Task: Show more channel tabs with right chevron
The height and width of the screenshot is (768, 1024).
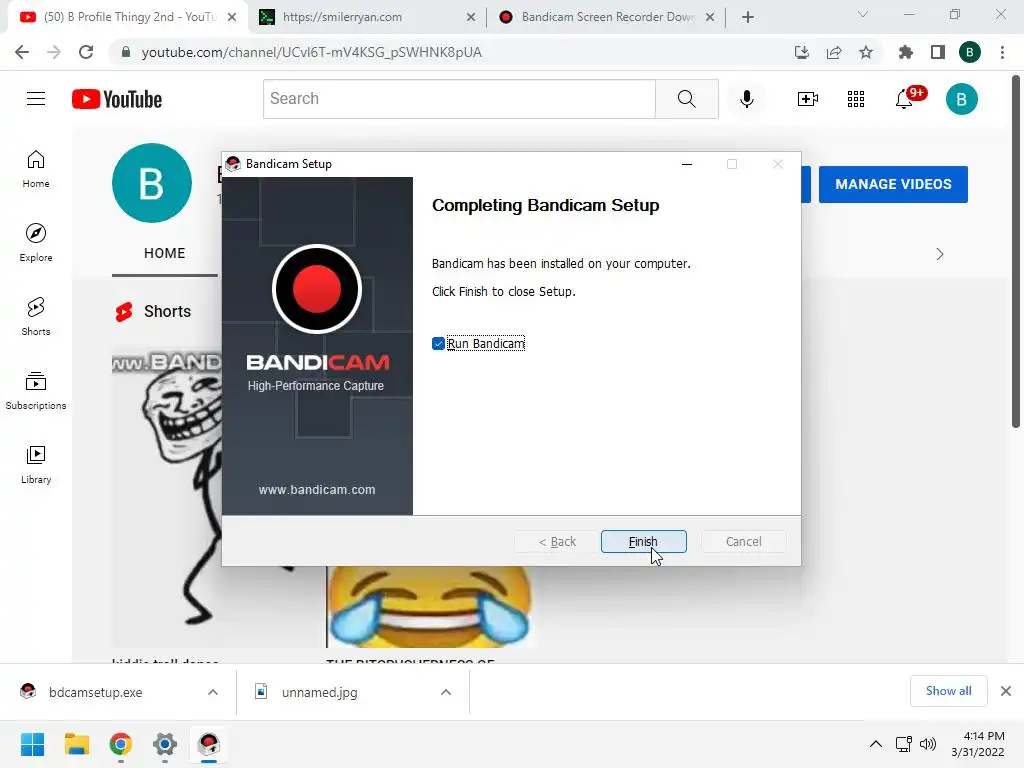Action: point(939,254)
